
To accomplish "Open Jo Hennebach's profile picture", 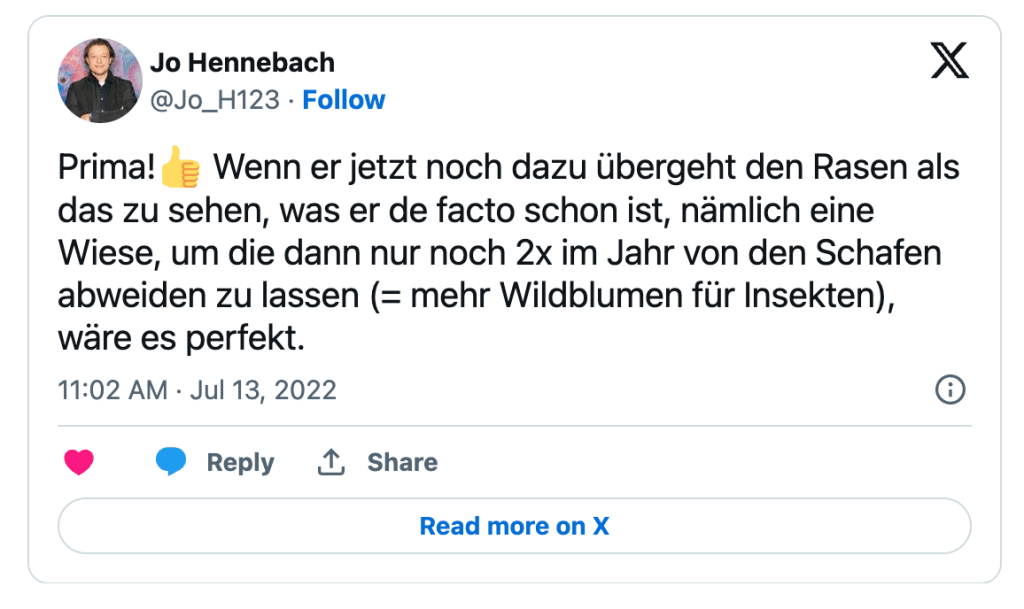I will 100,80.
